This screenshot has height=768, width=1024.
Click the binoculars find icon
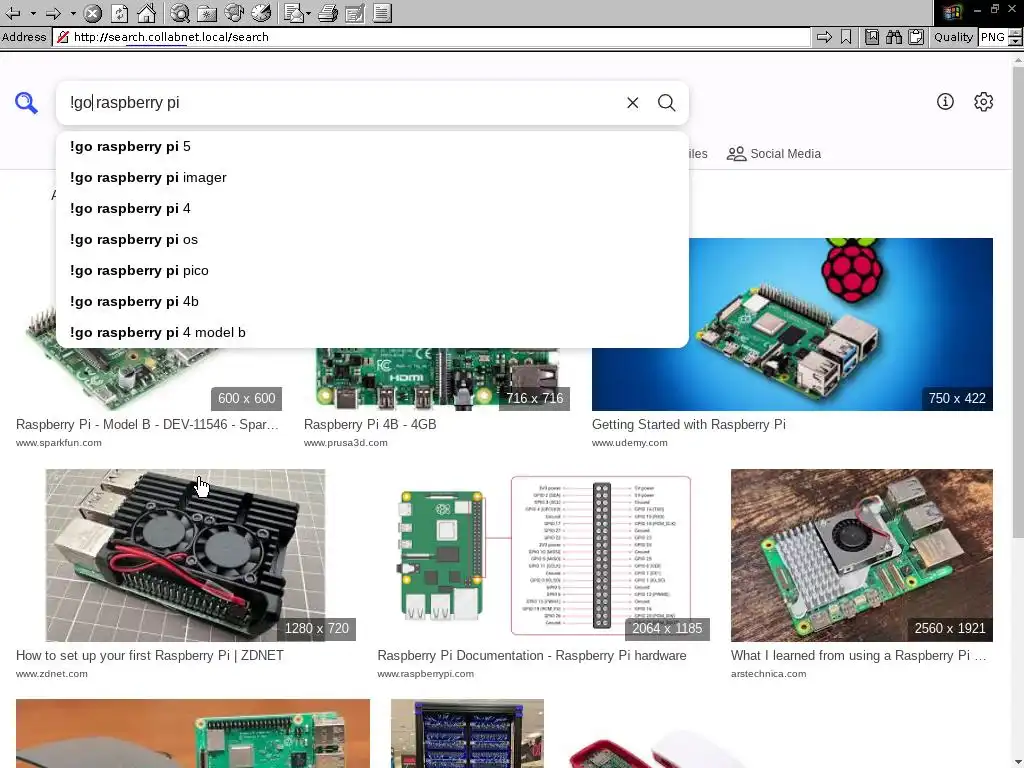point(894,37)
